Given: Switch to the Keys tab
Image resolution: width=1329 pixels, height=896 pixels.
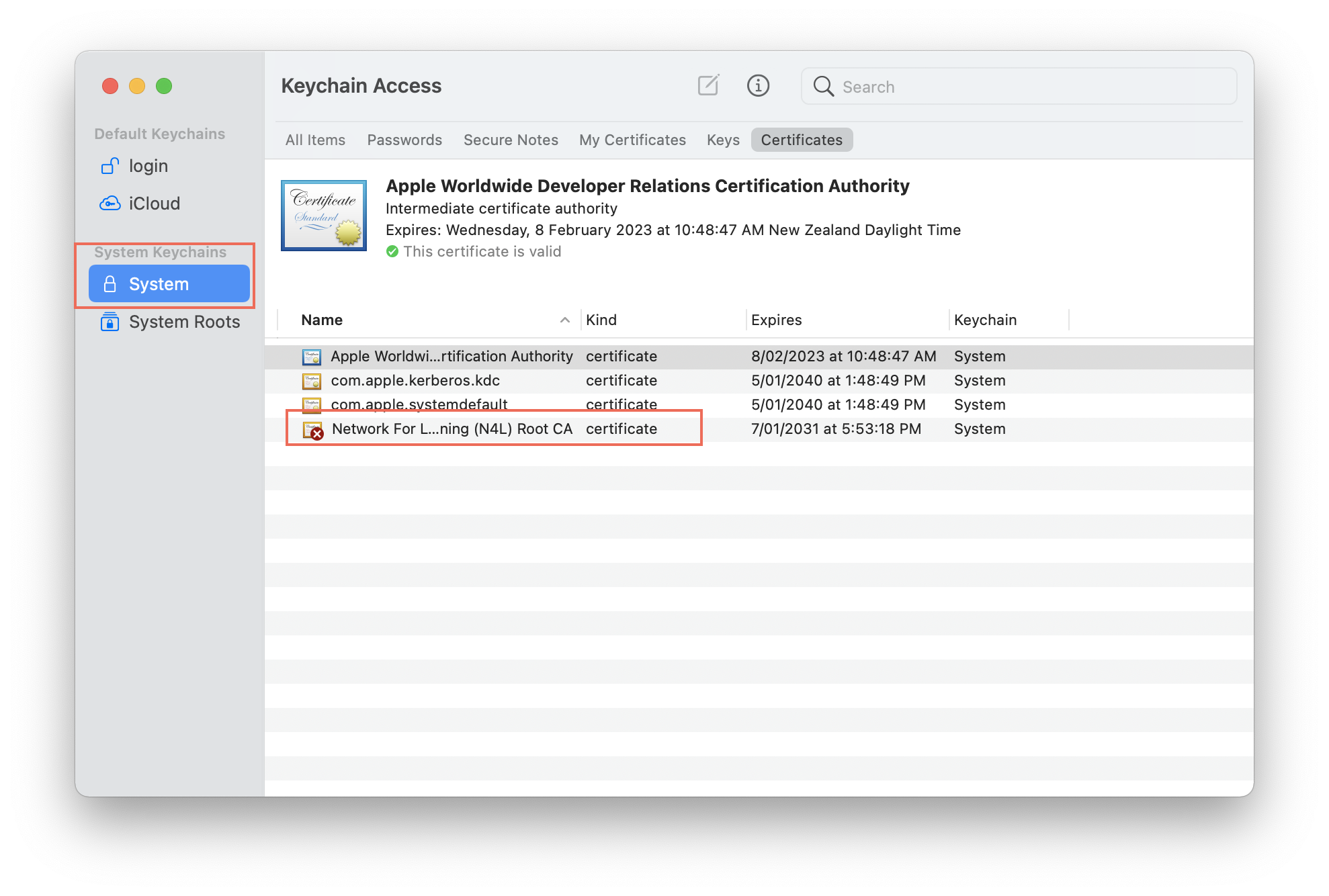Looking at the screenshot, I should 723,140.
